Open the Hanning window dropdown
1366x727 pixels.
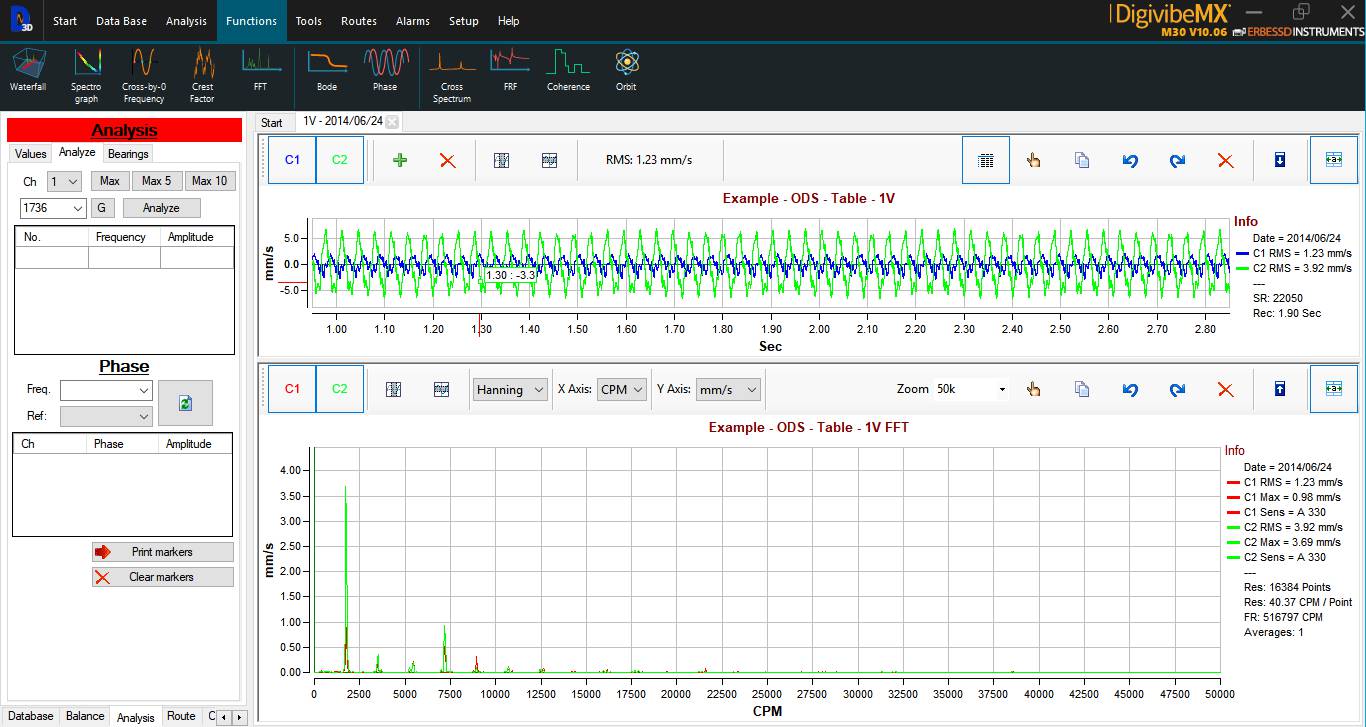[510, 389]
